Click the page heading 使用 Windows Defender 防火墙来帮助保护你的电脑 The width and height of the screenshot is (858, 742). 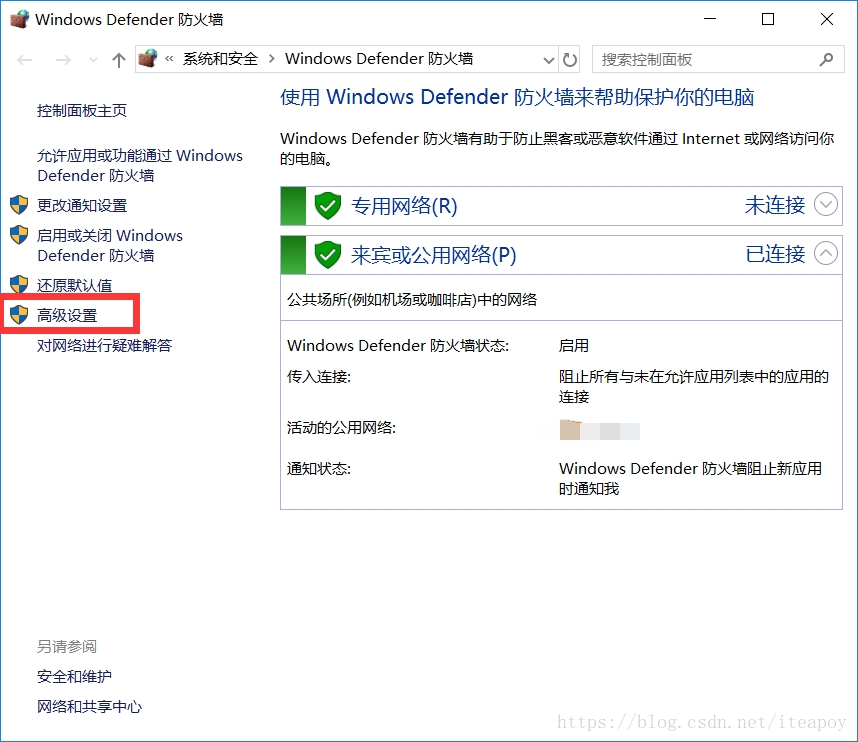coord(517,97)
